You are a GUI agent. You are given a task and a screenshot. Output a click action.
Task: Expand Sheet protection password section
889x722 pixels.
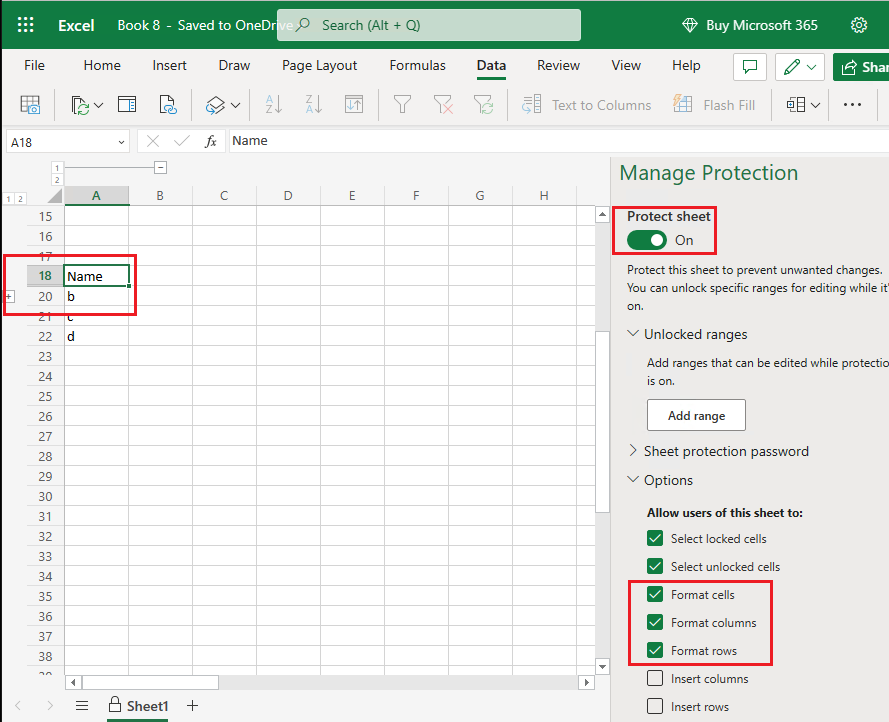tap(633, 451)
